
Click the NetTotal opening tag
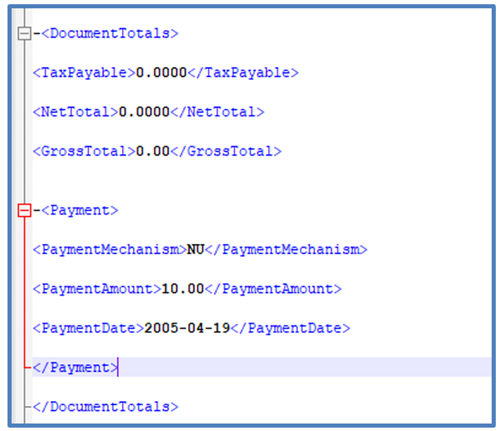[x=76, y=112]
